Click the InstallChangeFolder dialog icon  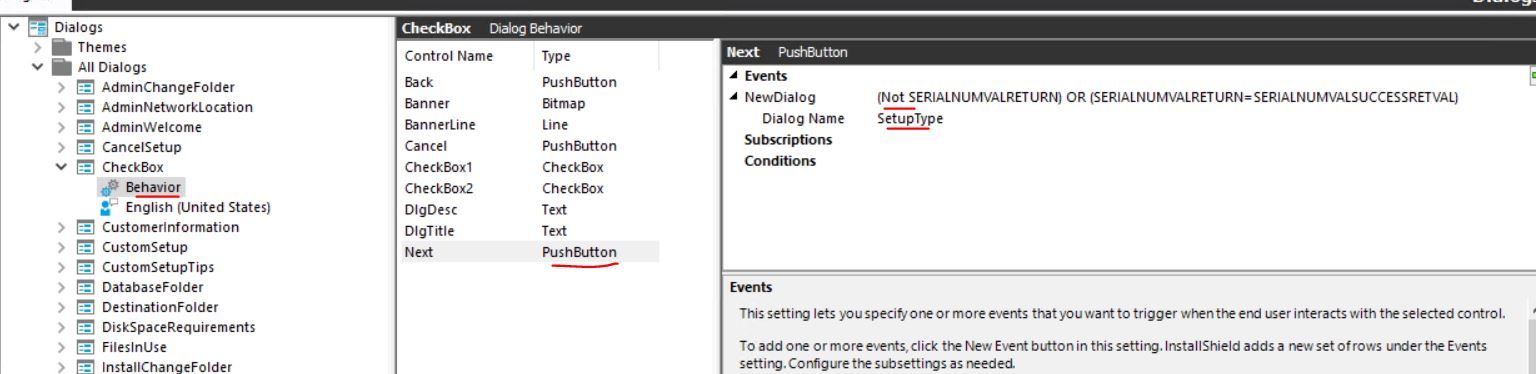[87, 367]
